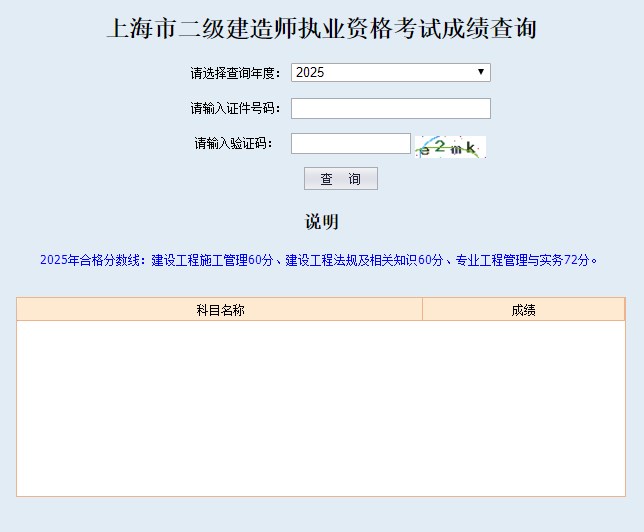This screenshot has width=644, height=532.
Task: Click the captcha code (验证码) input box
Action: point(350,144)
